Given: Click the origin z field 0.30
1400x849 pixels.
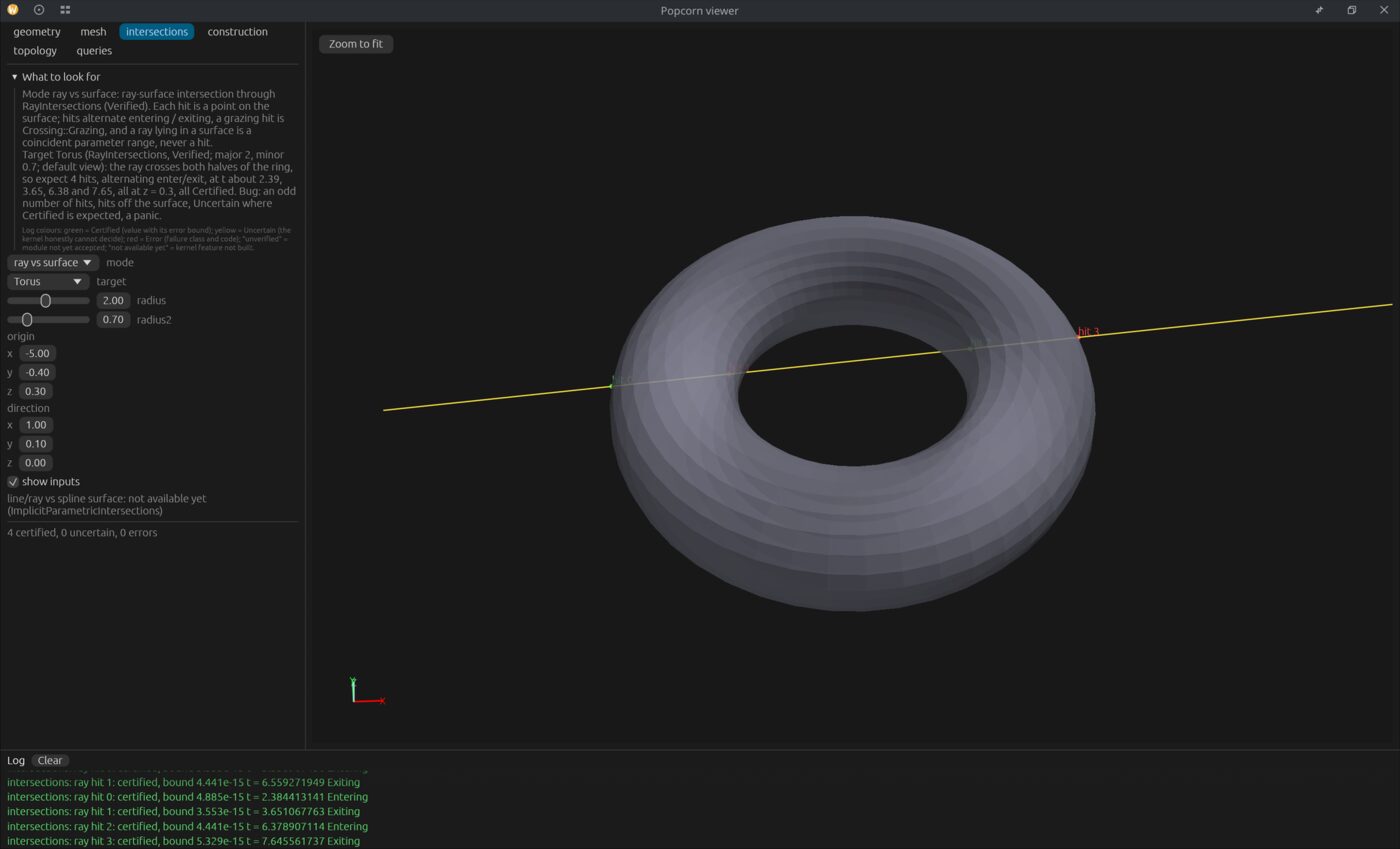Looking at the screenshot, I should pyautogui.click(x=35, y=392).
